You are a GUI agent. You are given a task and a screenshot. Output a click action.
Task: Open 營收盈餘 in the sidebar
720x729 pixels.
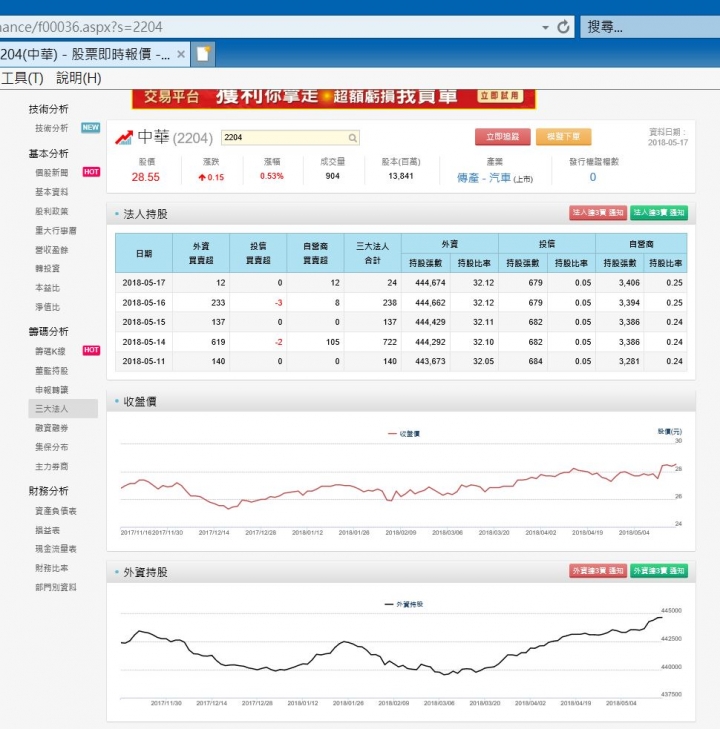point(52,250)
